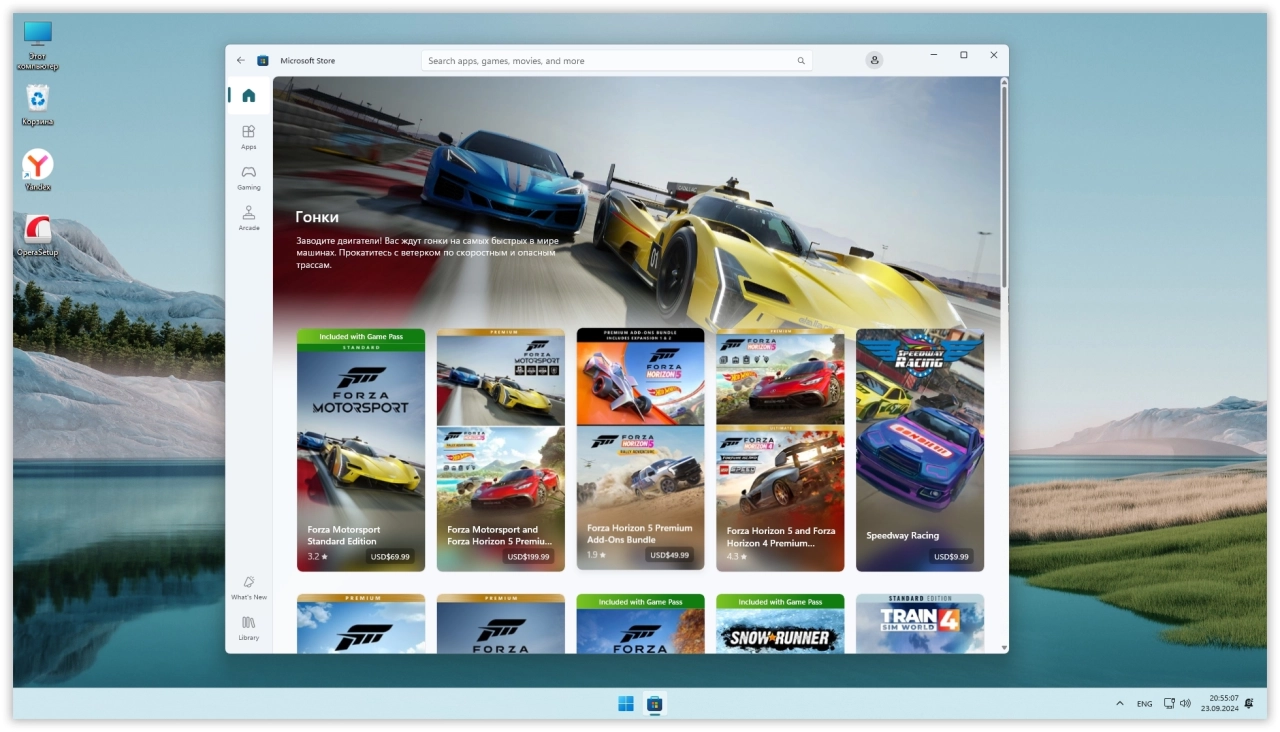
Task: Open the SnowRunner game card
Action: click(780, 624)
